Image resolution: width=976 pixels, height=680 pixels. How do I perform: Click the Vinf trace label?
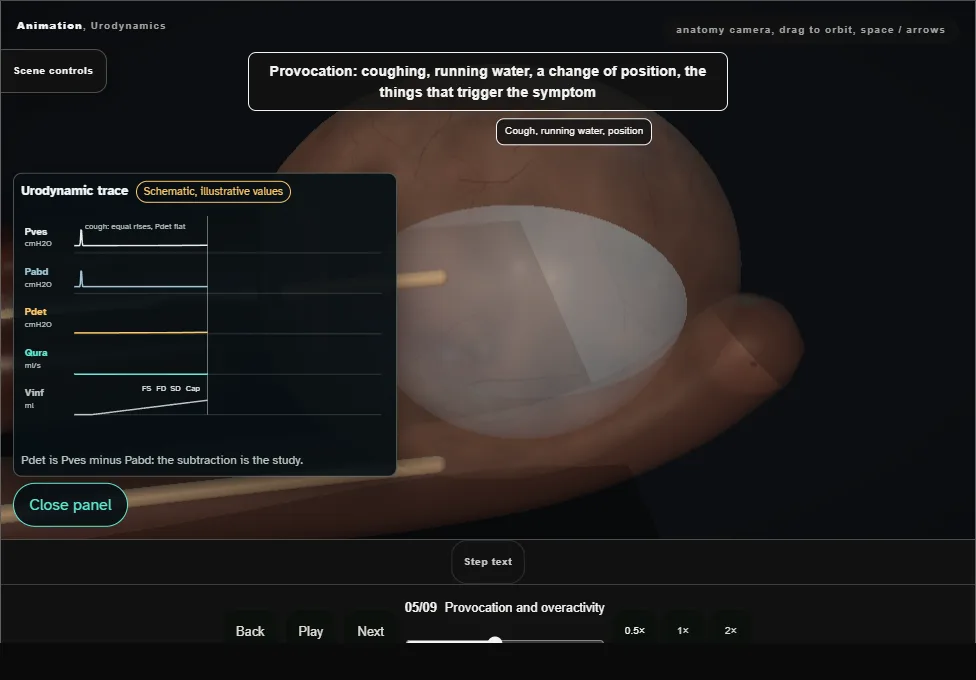point(34,392)
